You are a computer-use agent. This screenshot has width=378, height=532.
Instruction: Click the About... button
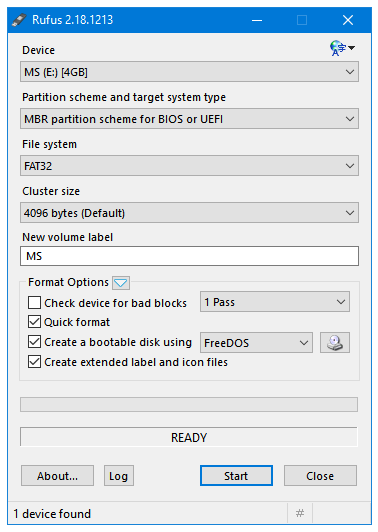tap(57, 476)
